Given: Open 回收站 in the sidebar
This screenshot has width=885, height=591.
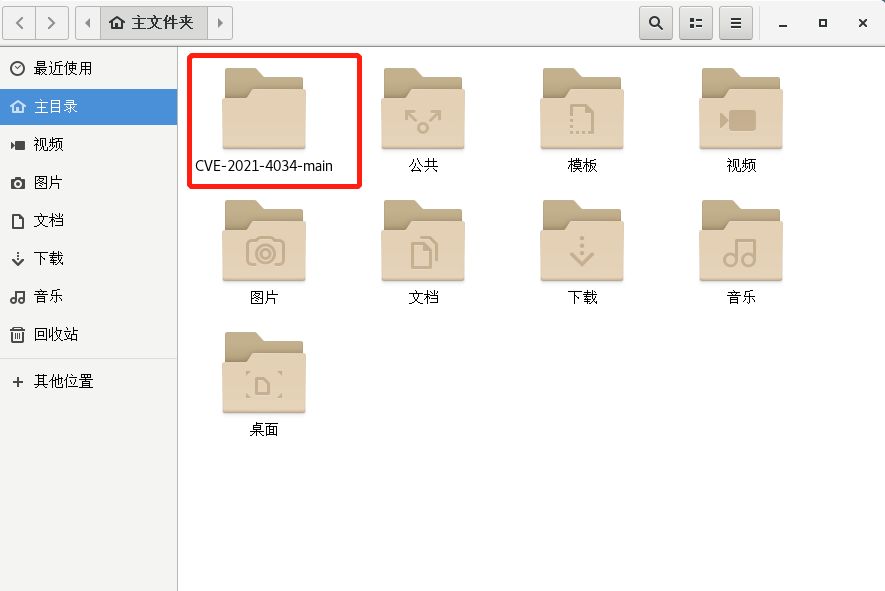Looking at the screenshot, I should pos(89,334).
